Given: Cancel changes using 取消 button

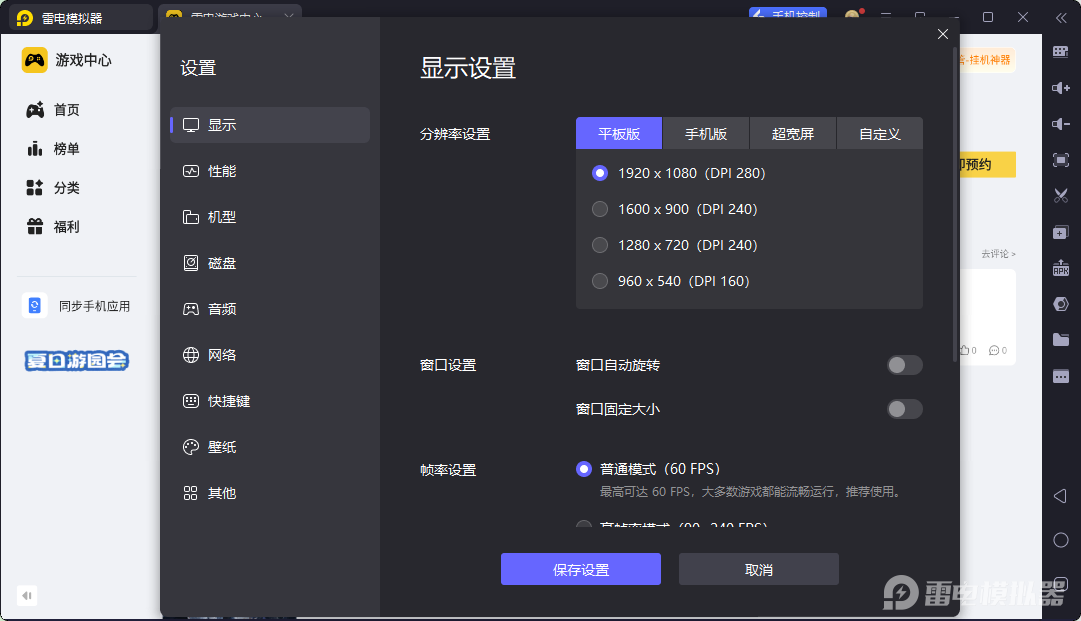Looking at the screenshot, I should [x=758, y=568].
